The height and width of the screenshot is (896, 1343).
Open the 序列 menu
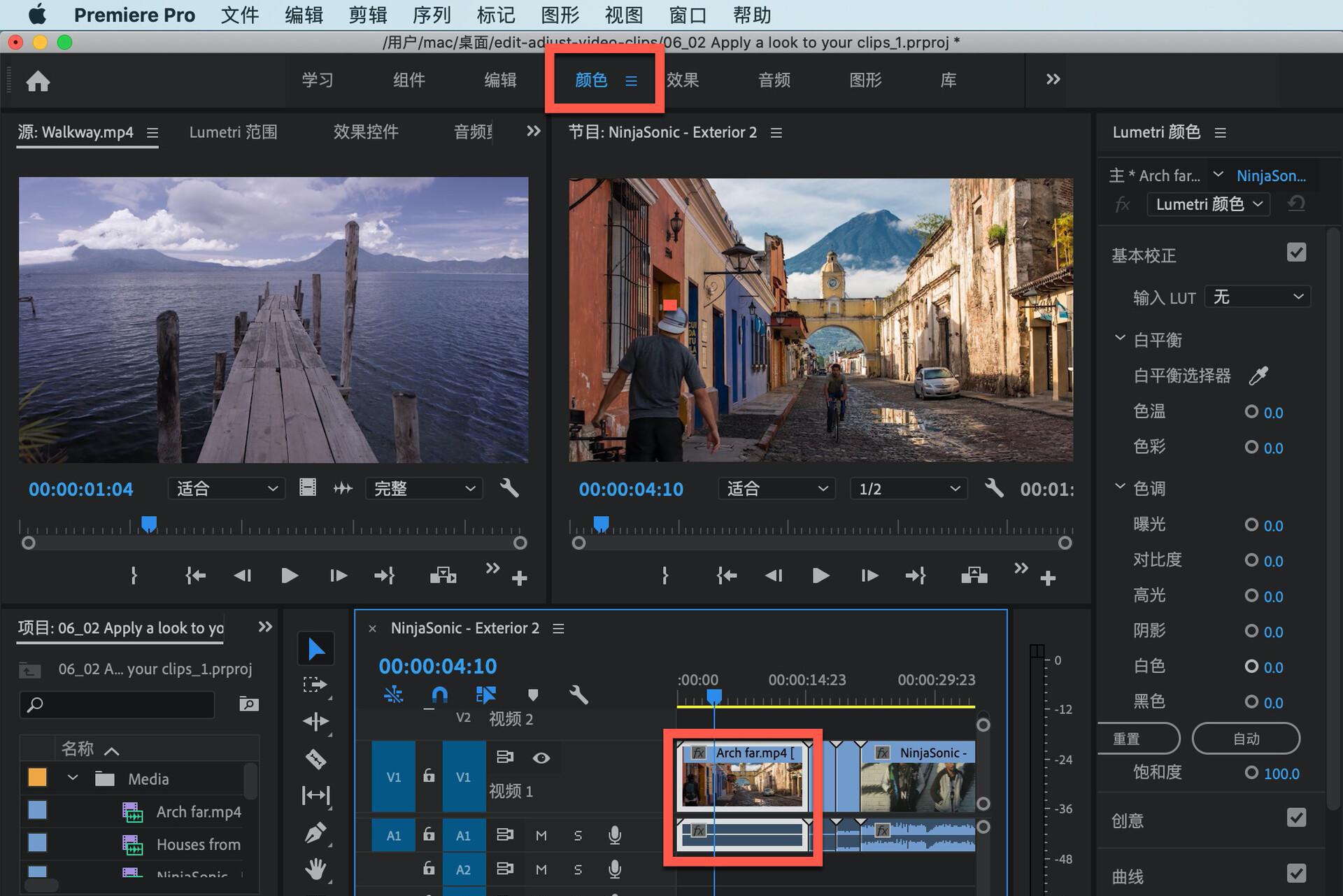tap(432, 15)
